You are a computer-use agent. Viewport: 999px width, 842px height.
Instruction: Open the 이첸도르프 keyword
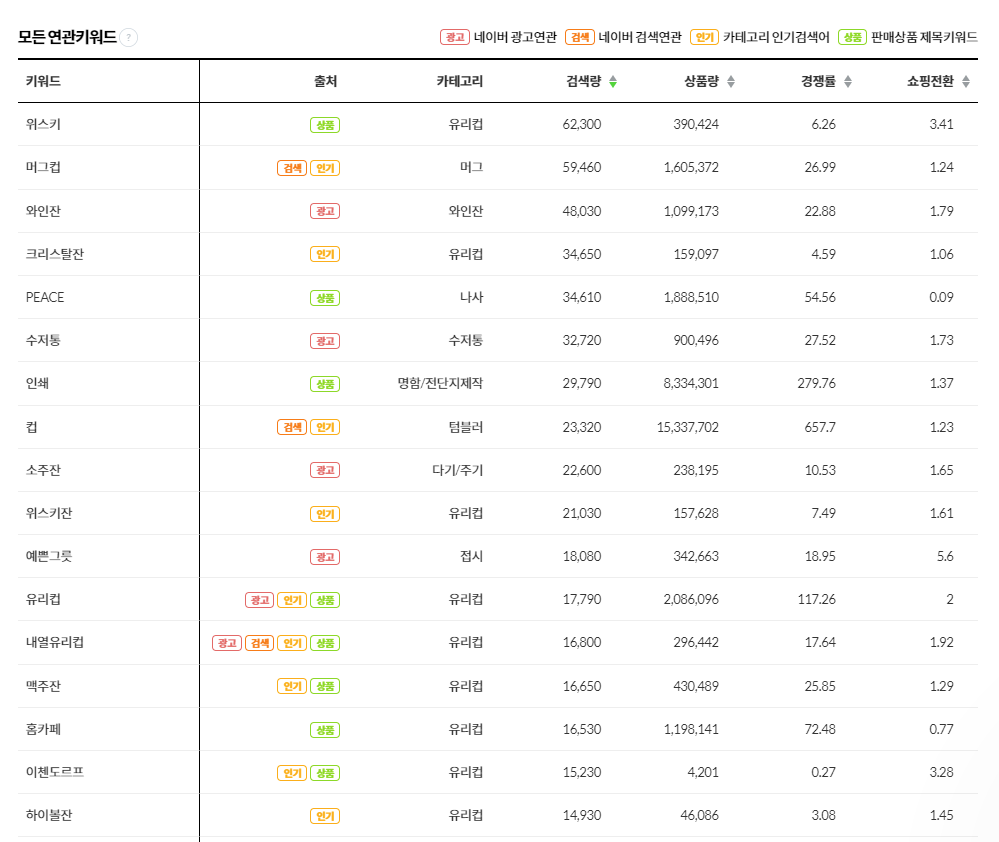coord(55,772)
